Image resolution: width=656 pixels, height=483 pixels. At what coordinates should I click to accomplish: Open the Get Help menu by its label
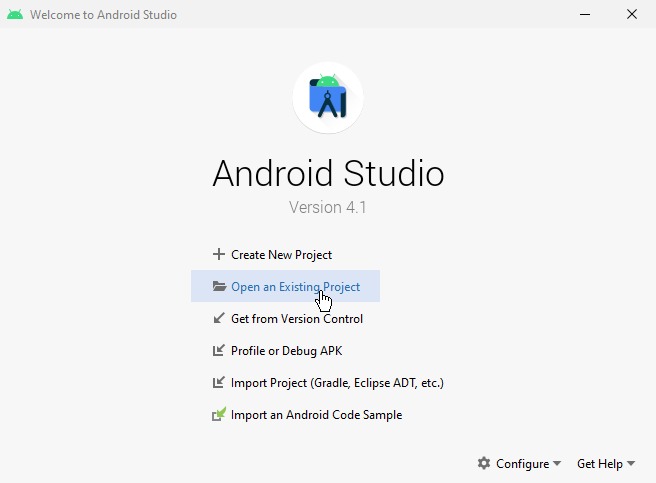(599, 464)
